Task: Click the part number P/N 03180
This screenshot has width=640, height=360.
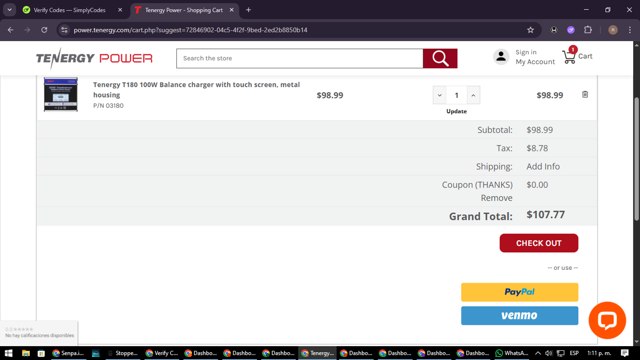Action: pyautogui.click(x=108, y=105)
